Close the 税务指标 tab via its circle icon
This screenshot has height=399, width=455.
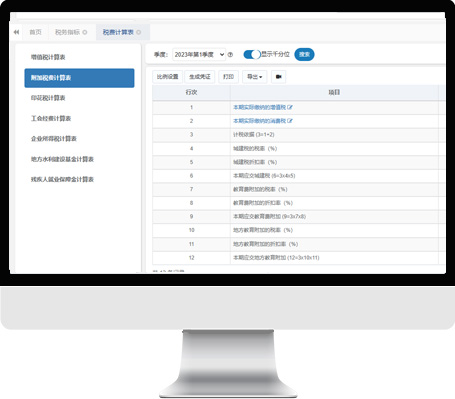point(85,32)
